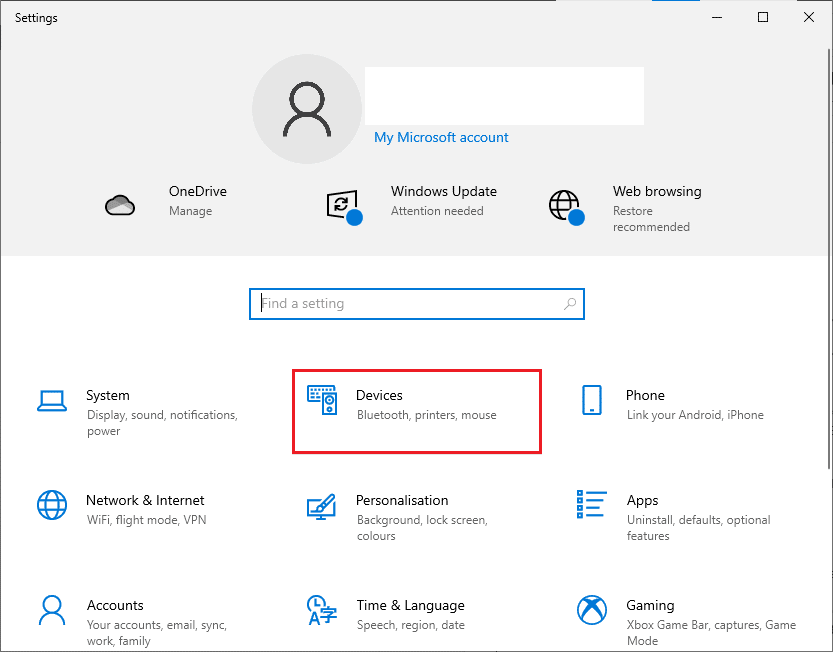Click the Apps category title
833x652 pixels.
tap(642, 501)
